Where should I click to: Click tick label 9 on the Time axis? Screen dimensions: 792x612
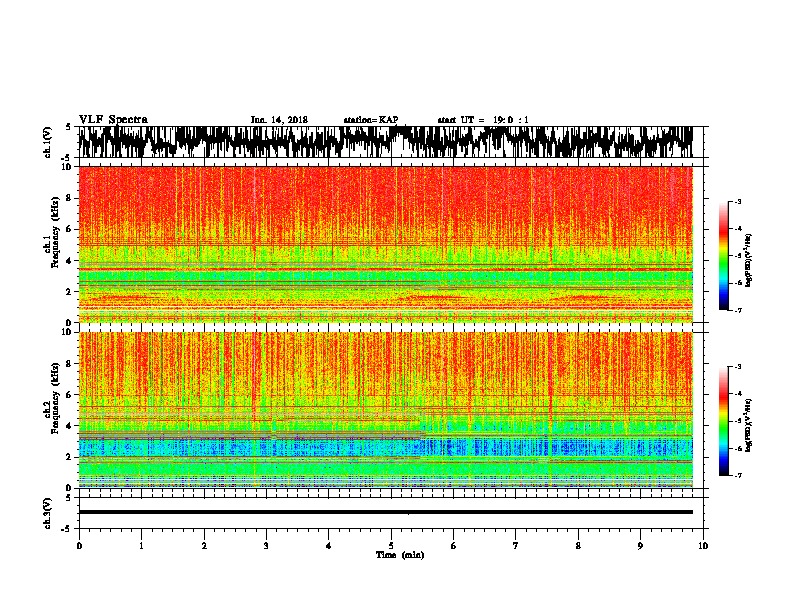point(640,546)
